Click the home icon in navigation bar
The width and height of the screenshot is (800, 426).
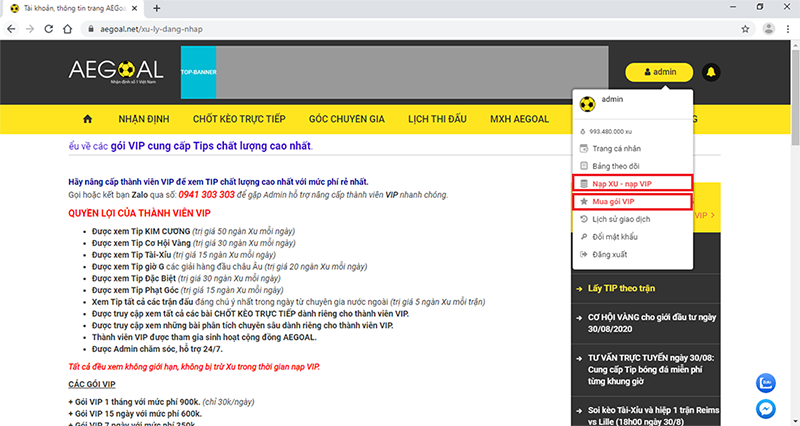point(88,120)
